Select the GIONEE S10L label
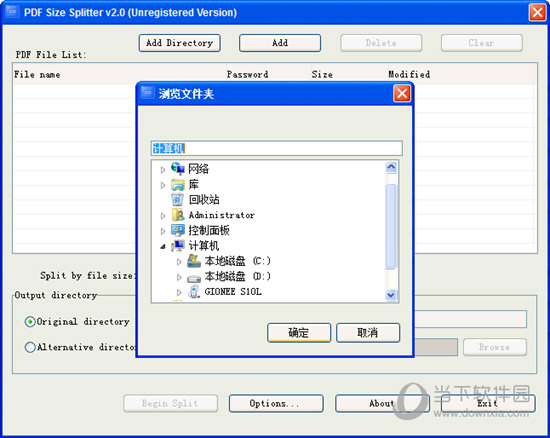The height and width of the screenshot is (438, 550). click(x=233, y=292)
